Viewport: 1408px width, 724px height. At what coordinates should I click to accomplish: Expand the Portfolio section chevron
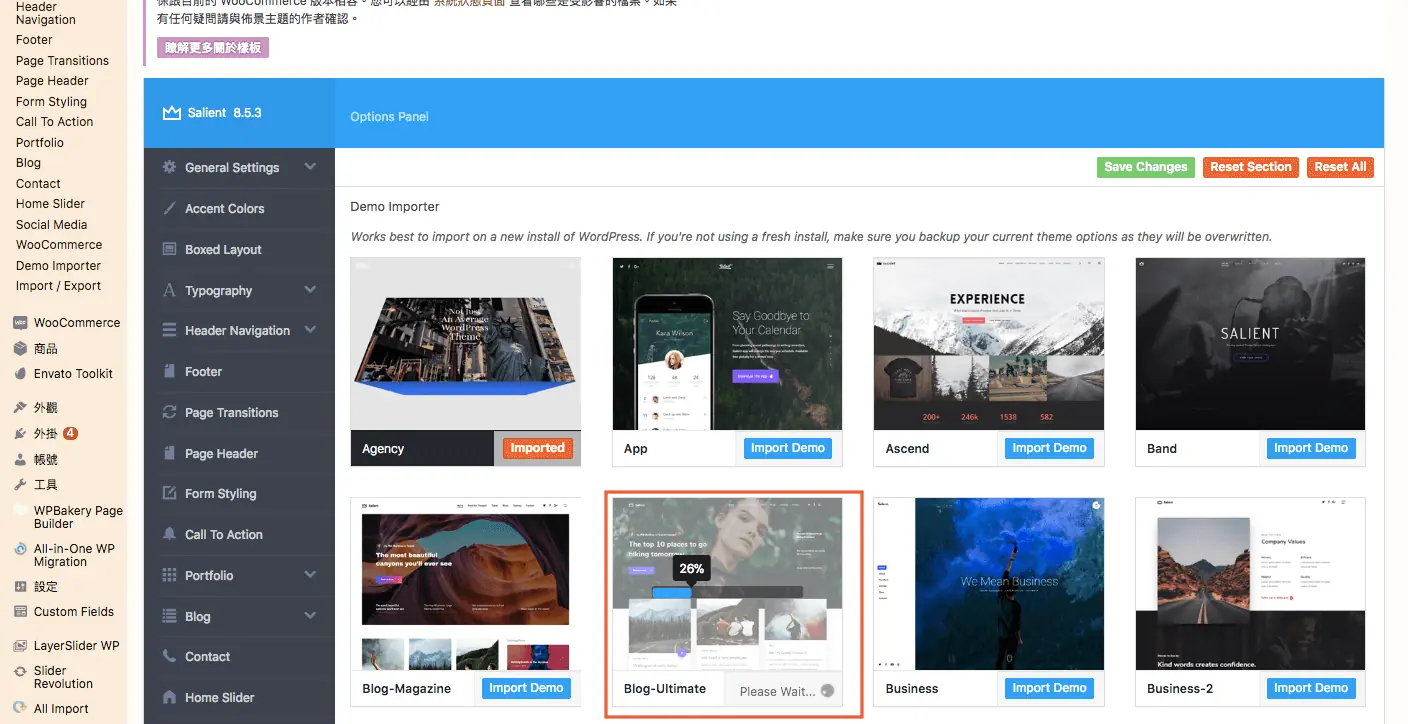[310, 575]
